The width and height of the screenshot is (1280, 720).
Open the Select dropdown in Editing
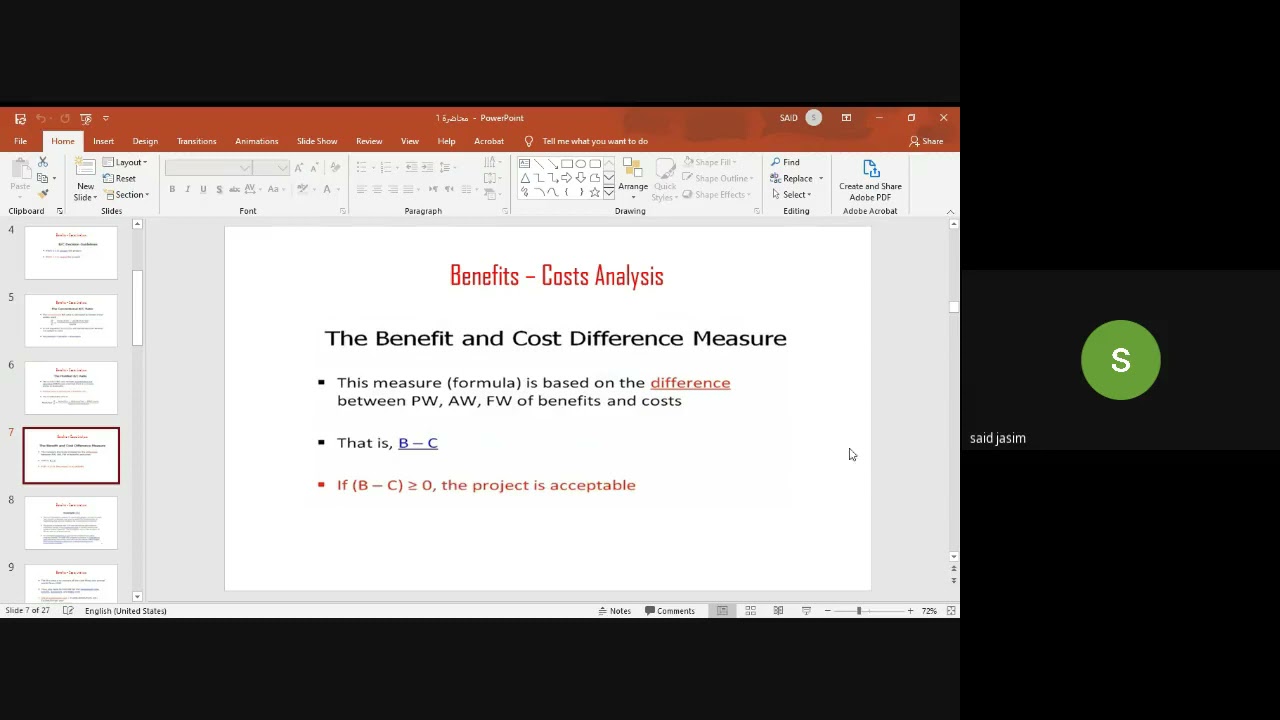point(791,195)
